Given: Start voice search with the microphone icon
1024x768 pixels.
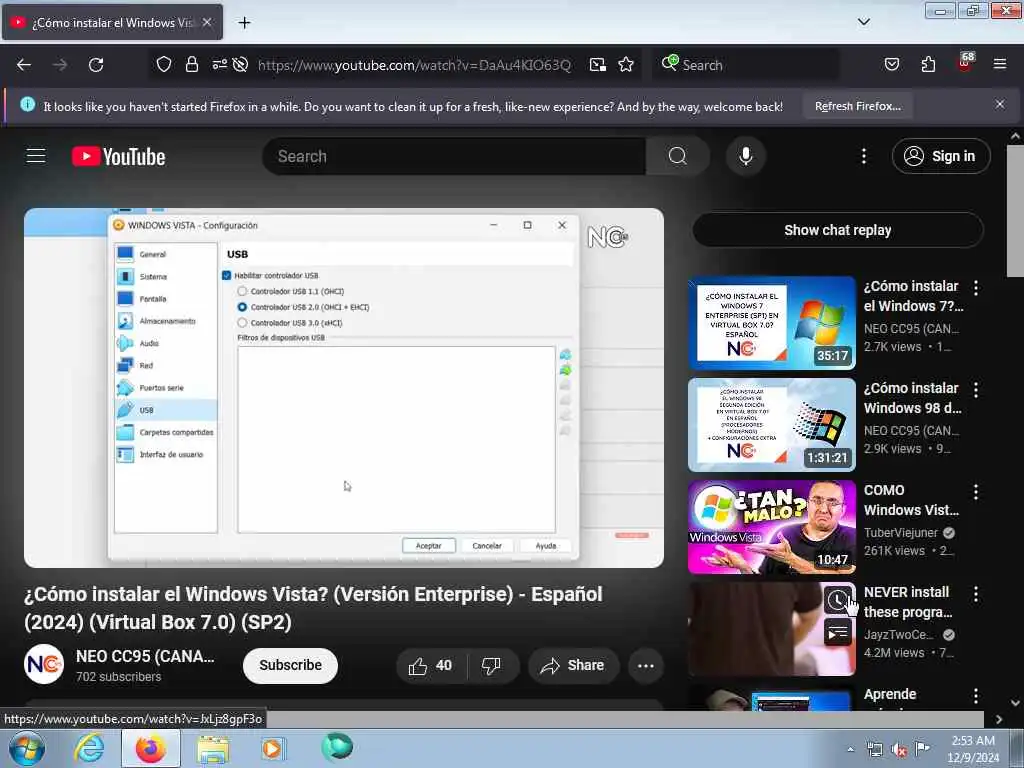Looking at the screenshot, I should pos(745,156).
